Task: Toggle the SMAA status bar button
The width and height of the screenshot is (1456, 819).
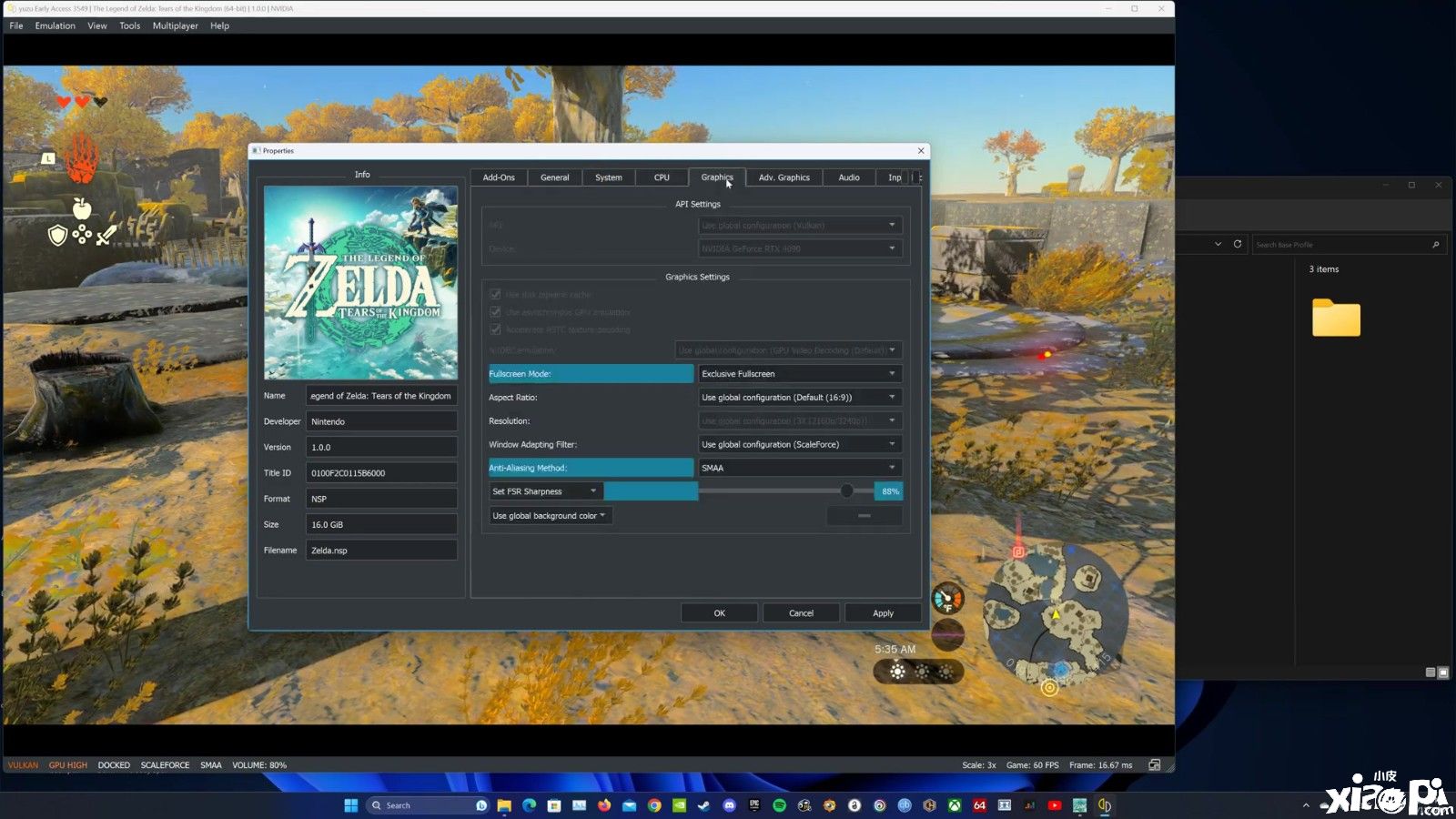Action: tap(211, 765)
